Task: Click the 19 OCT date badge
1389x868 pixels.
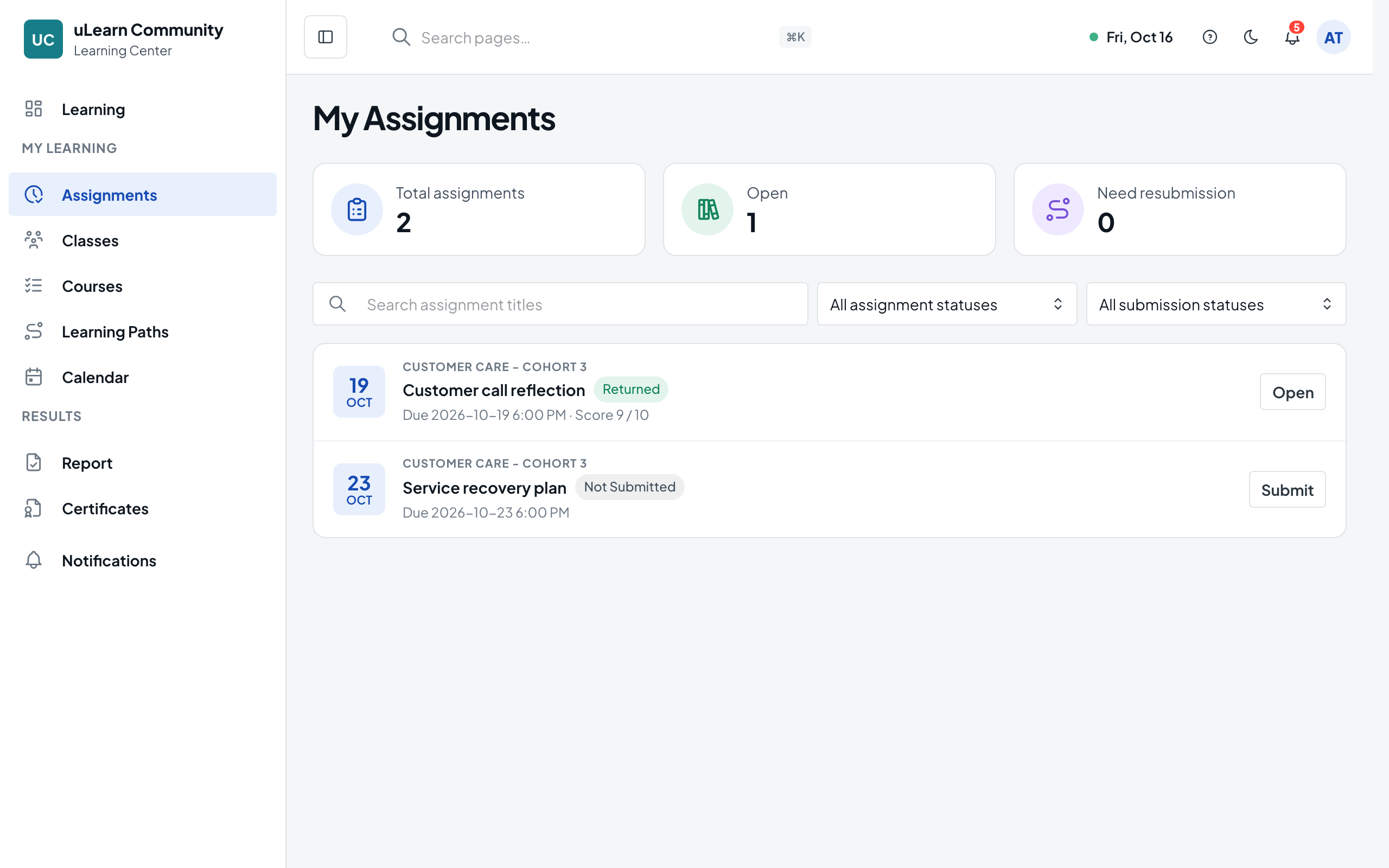Action: 359,392
